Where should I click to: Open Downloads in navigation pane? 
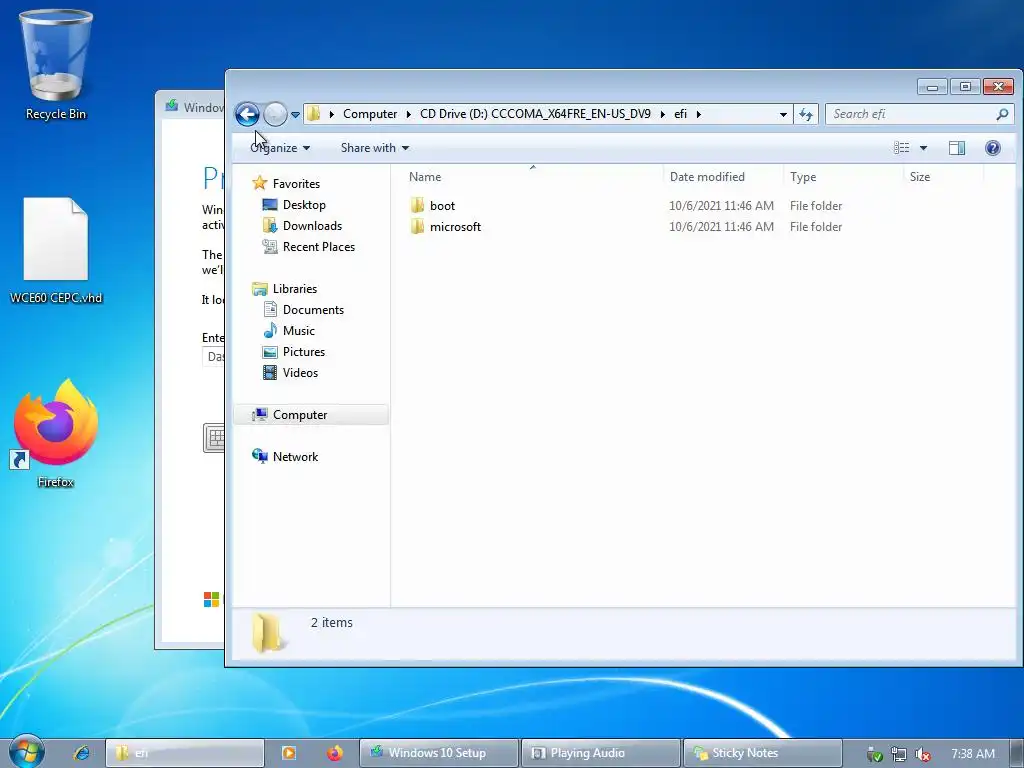click(x=312, y=225)
